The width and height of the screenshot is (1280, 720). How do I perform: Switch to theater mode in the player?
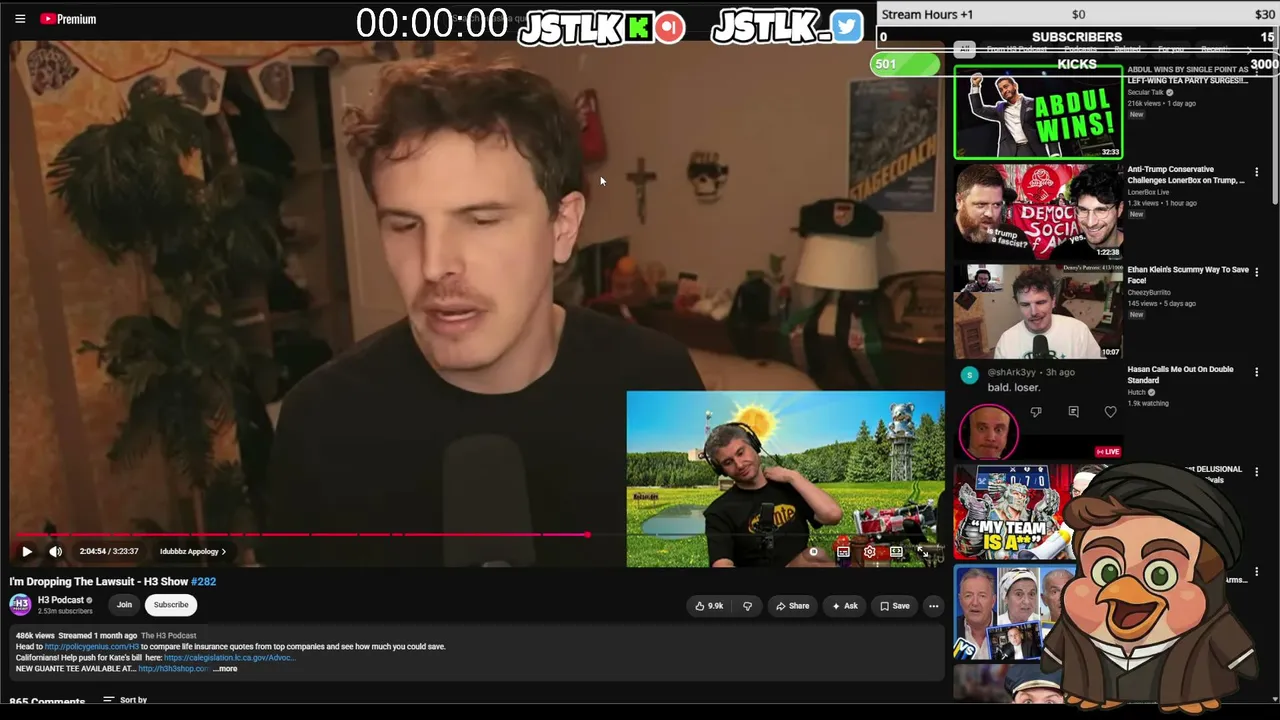(896, 551)
